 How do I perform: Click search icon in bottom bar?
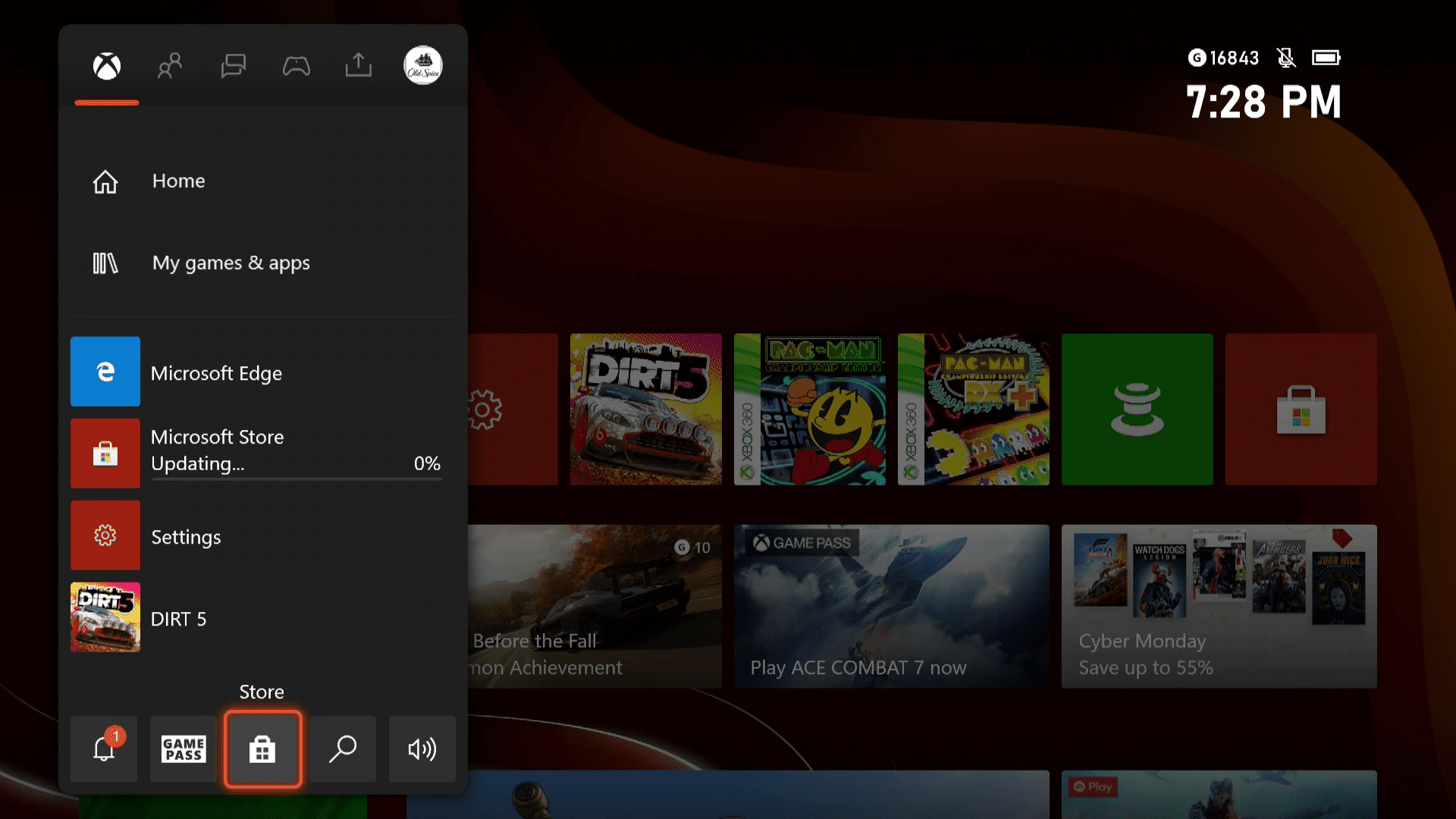[x=344, y=747]
